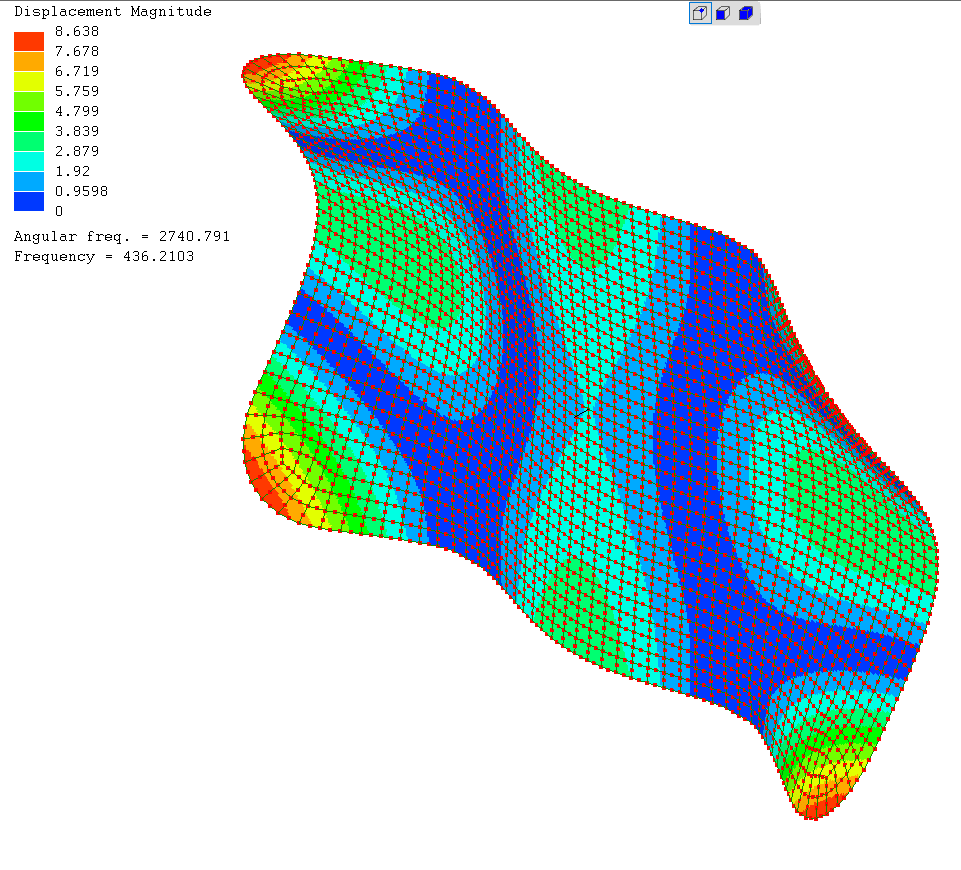
Task: Click the cyan 2.879 legend swatch
Action: (x=29, y=161)
